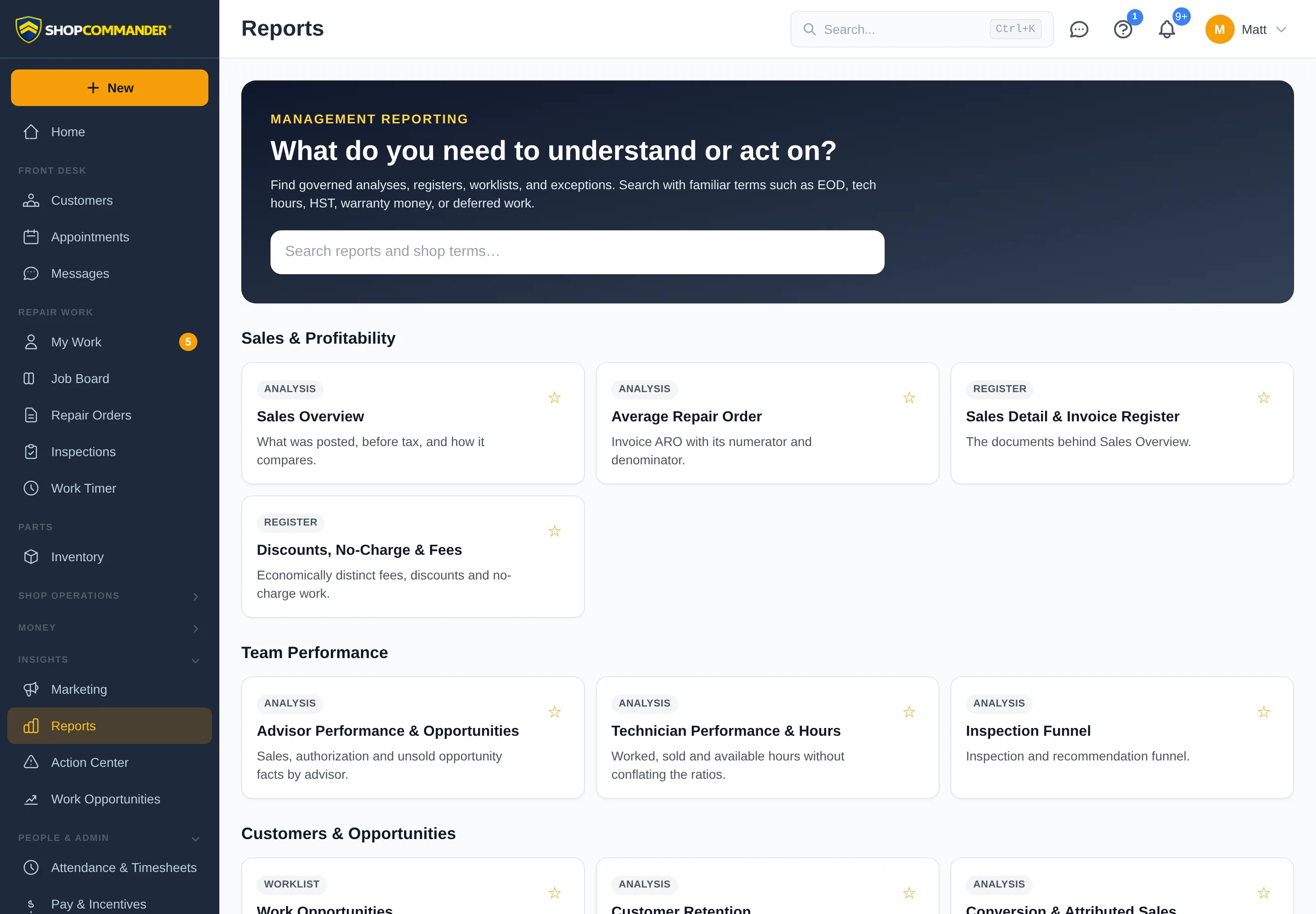Star the Conversion & Attributed Sales card
1316x914 pixels.
click(x=1263, y=893)
